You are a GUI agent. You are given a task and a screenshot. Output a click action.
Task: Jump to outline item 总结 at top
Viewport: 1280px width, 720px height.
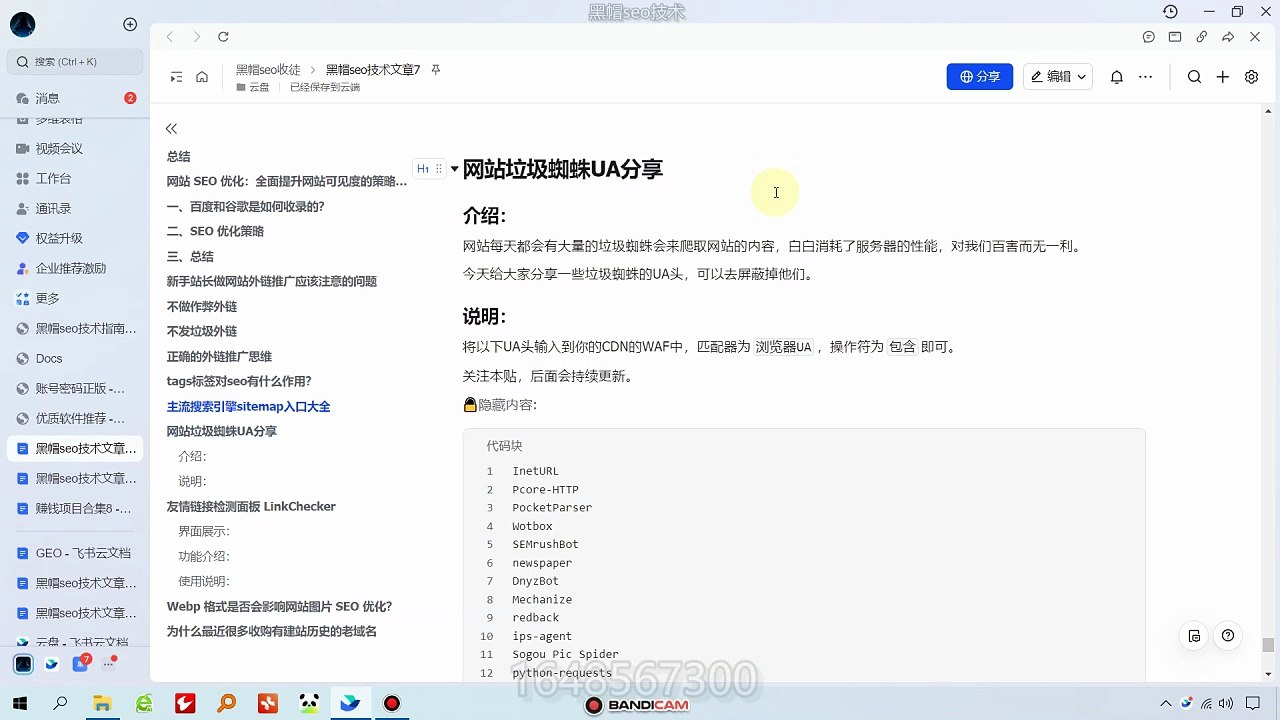click(178, 156)
